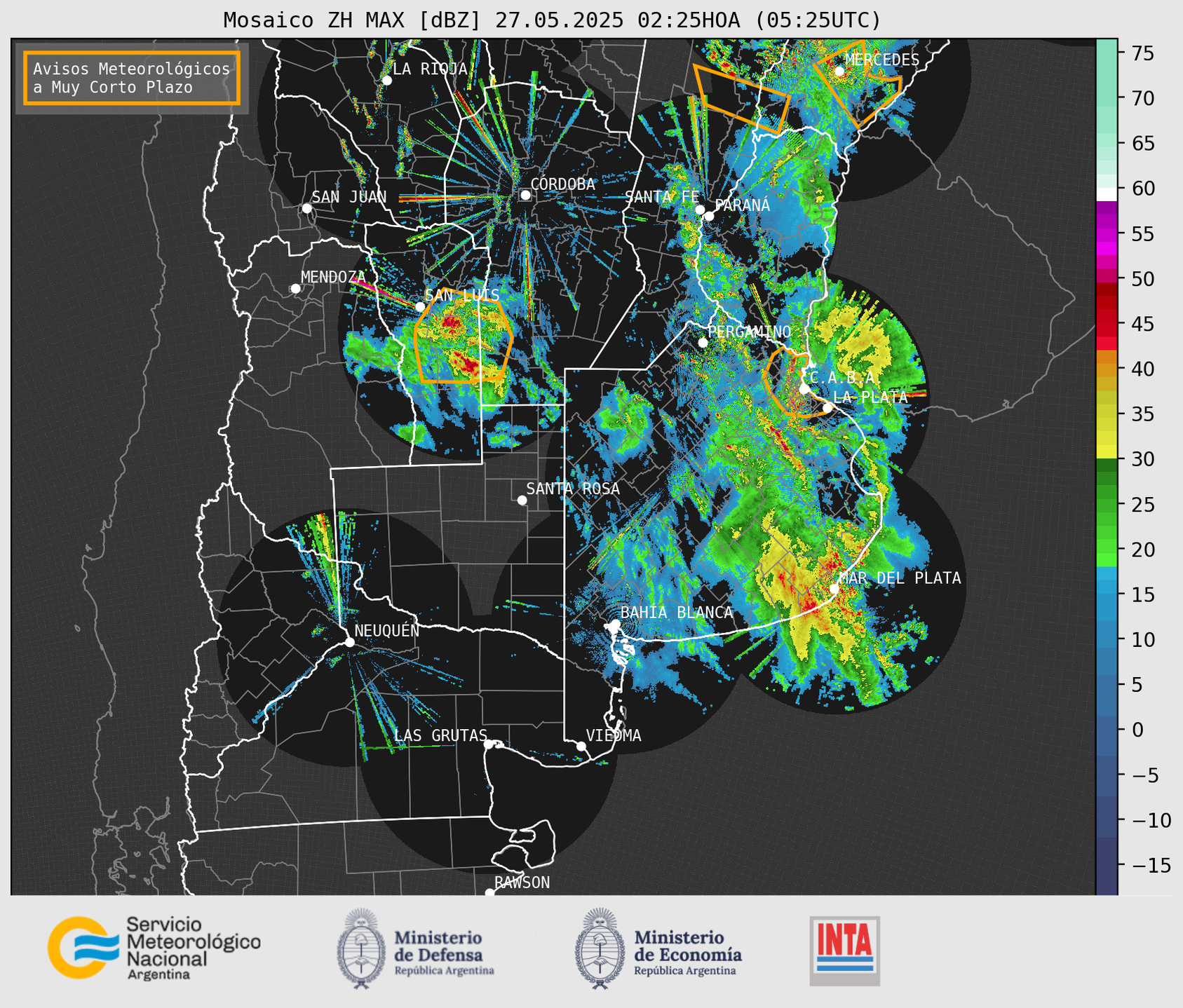Select the SAN LUIS city marker
Screen dimensions: 1183x1008
point(420,307)
